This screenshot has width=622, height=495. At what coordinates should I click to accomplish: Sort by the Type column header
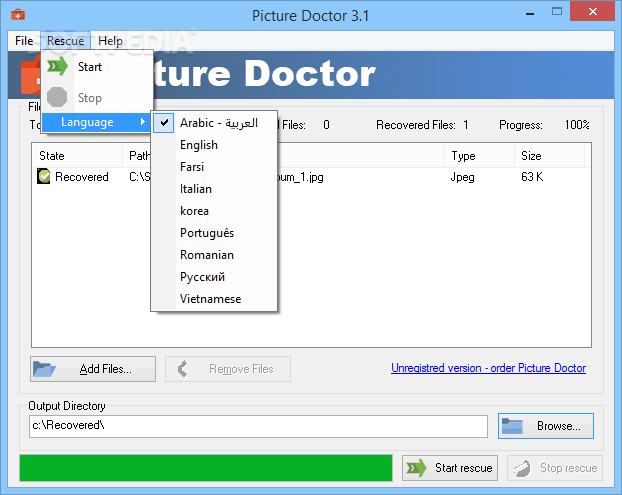(479, 156)
